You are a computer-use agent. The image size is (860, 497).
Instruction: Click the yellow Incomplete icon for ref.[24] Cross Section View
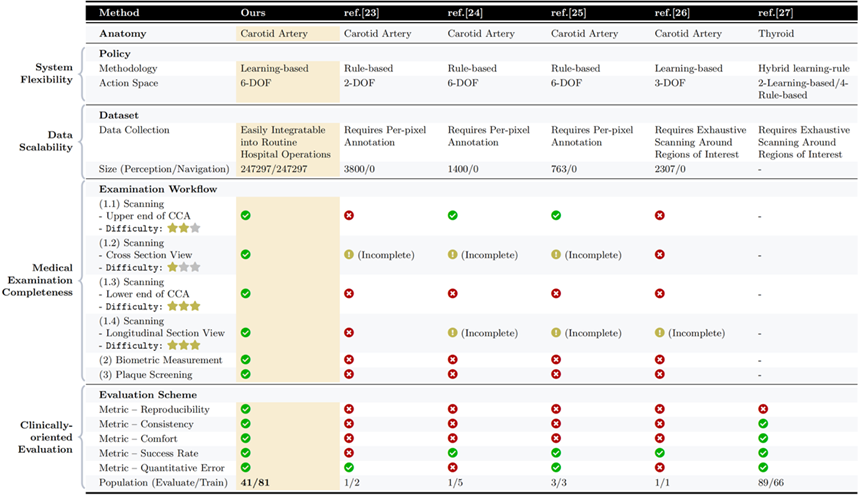click(453, 255)
